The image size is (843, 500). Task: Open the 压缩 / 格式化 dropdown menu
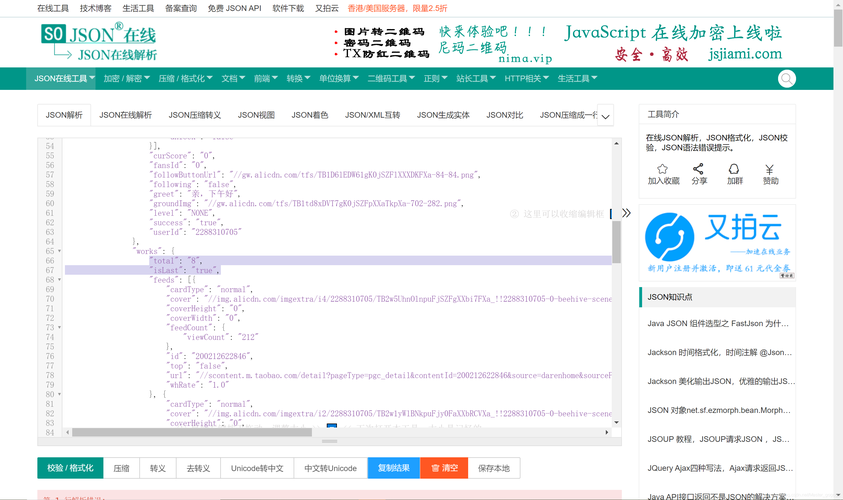(185, 78)
